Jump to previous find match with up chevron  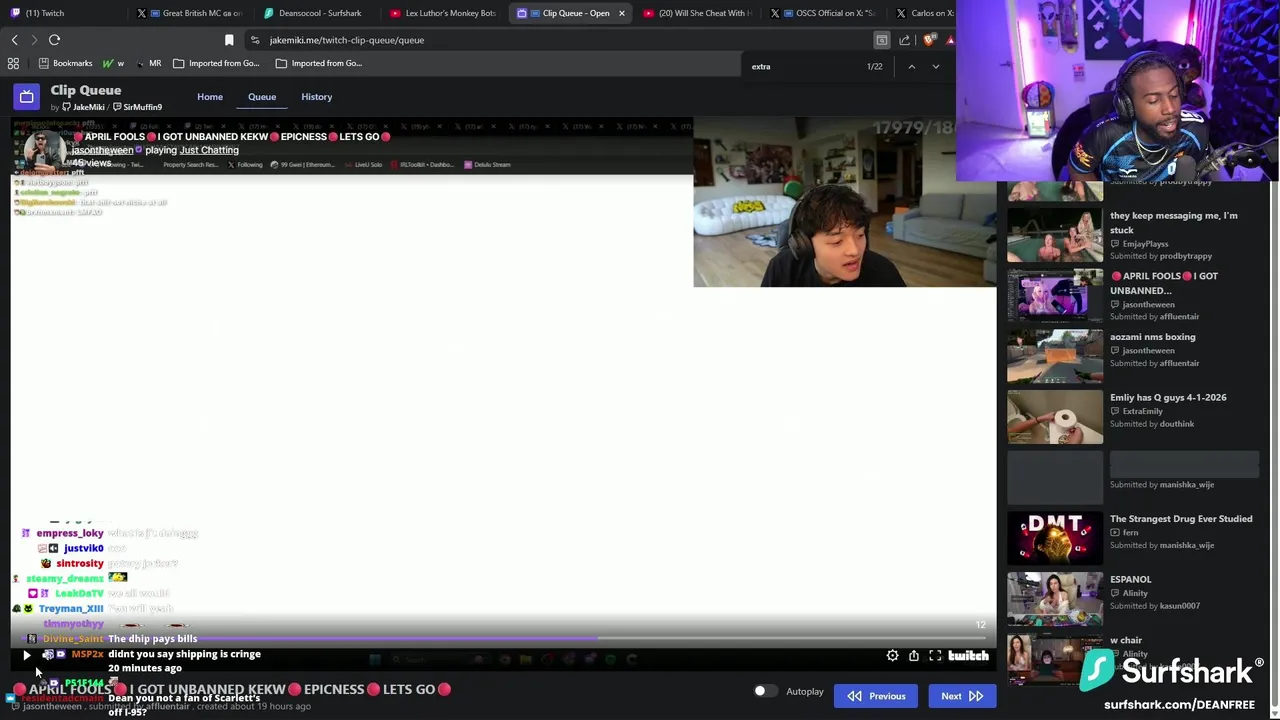[x=911, y=66]
